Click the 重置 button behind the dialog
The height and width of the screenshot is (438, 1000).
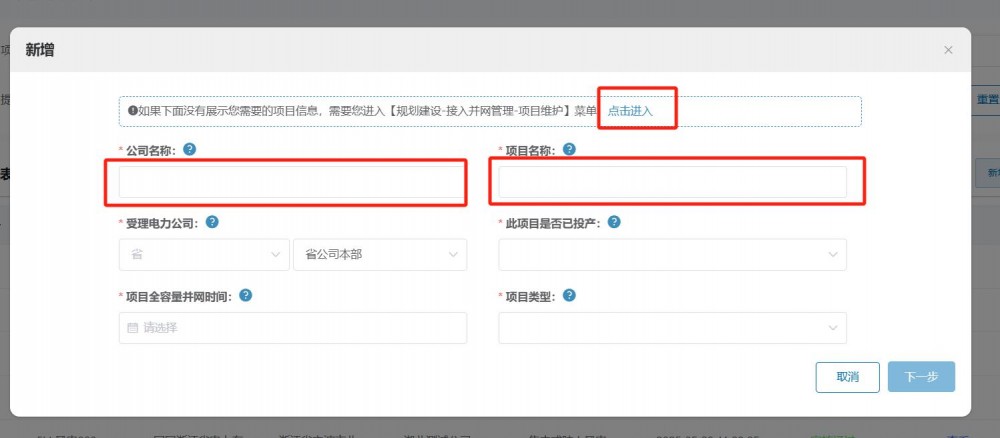coord(986,100)
